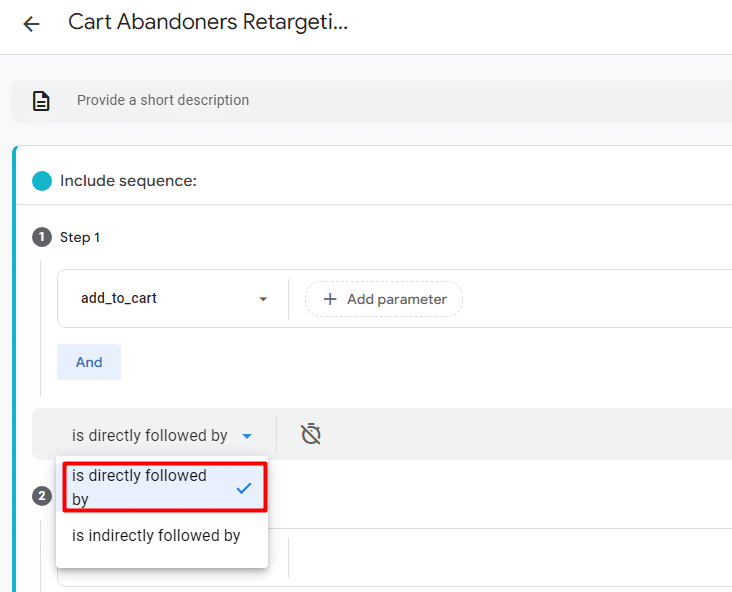732x592 pixels.
Task: Click the Step 2 number badge
Action: coord(42,496)
